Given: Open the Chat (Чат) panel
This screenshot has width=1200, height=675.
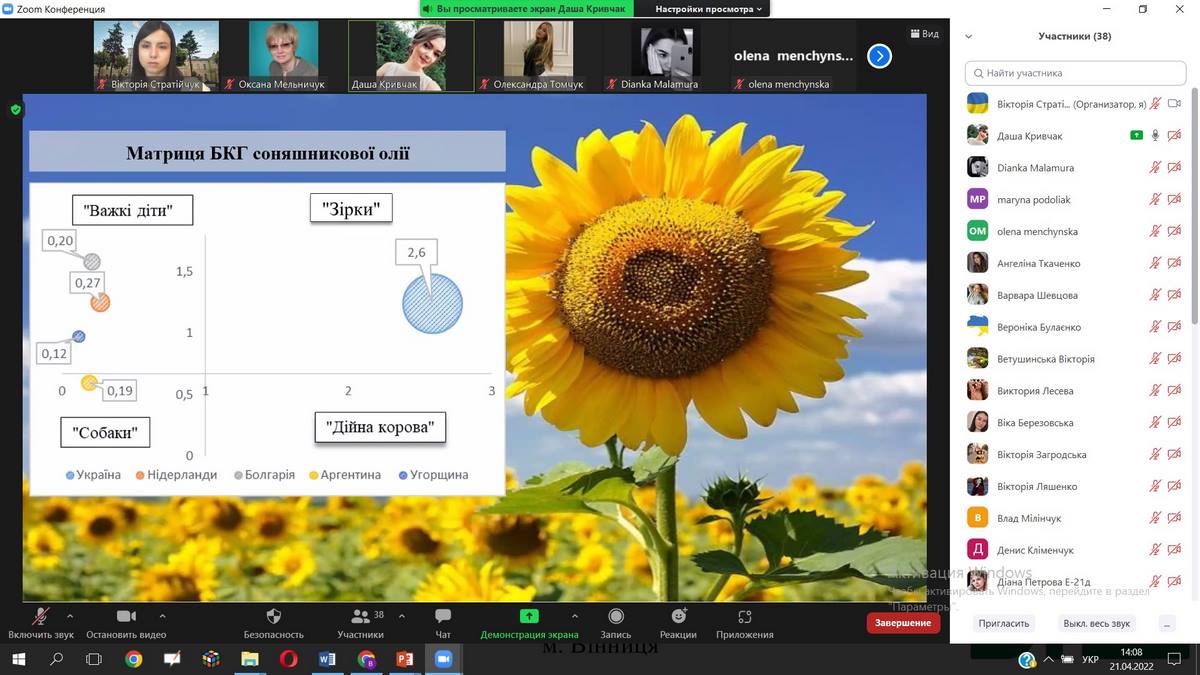Looking at the screenshot, I should pyautogui.click(x=443, y=616).
